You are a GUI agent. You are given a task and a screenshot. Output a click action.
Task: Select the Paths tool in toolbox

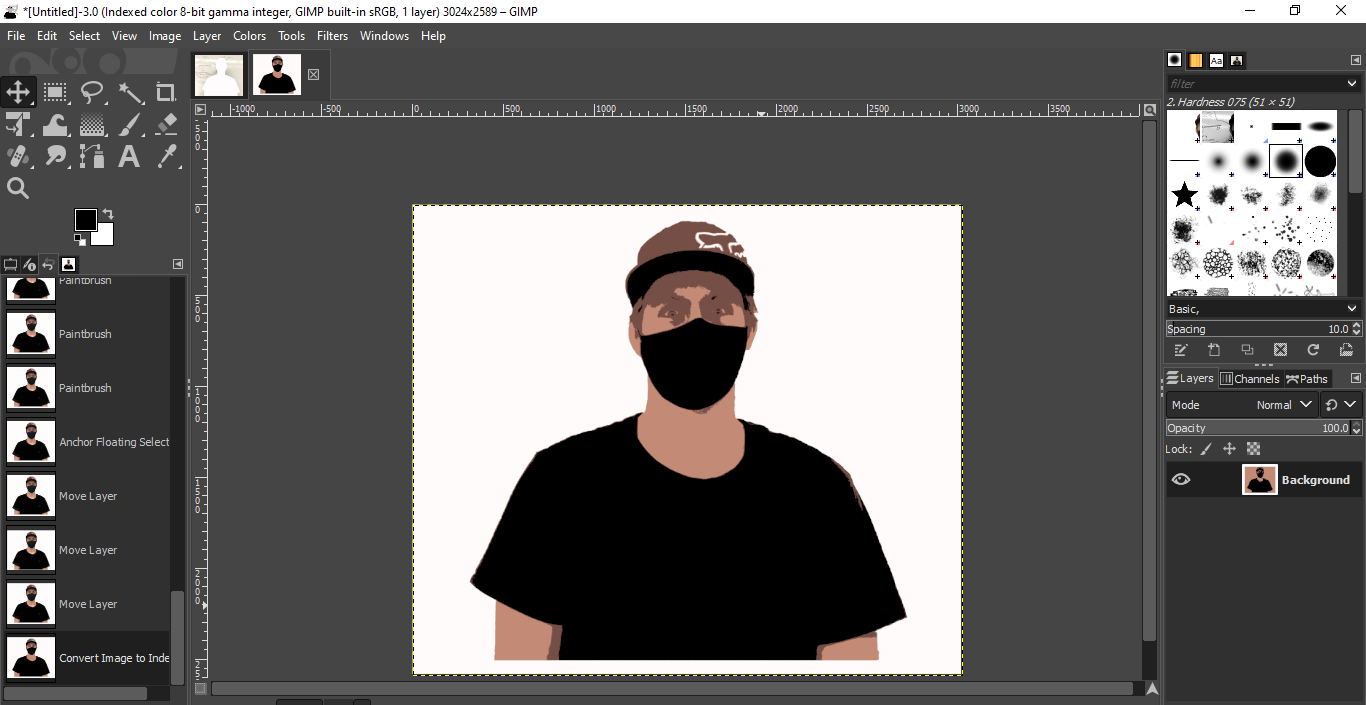(x=93, y=156)
